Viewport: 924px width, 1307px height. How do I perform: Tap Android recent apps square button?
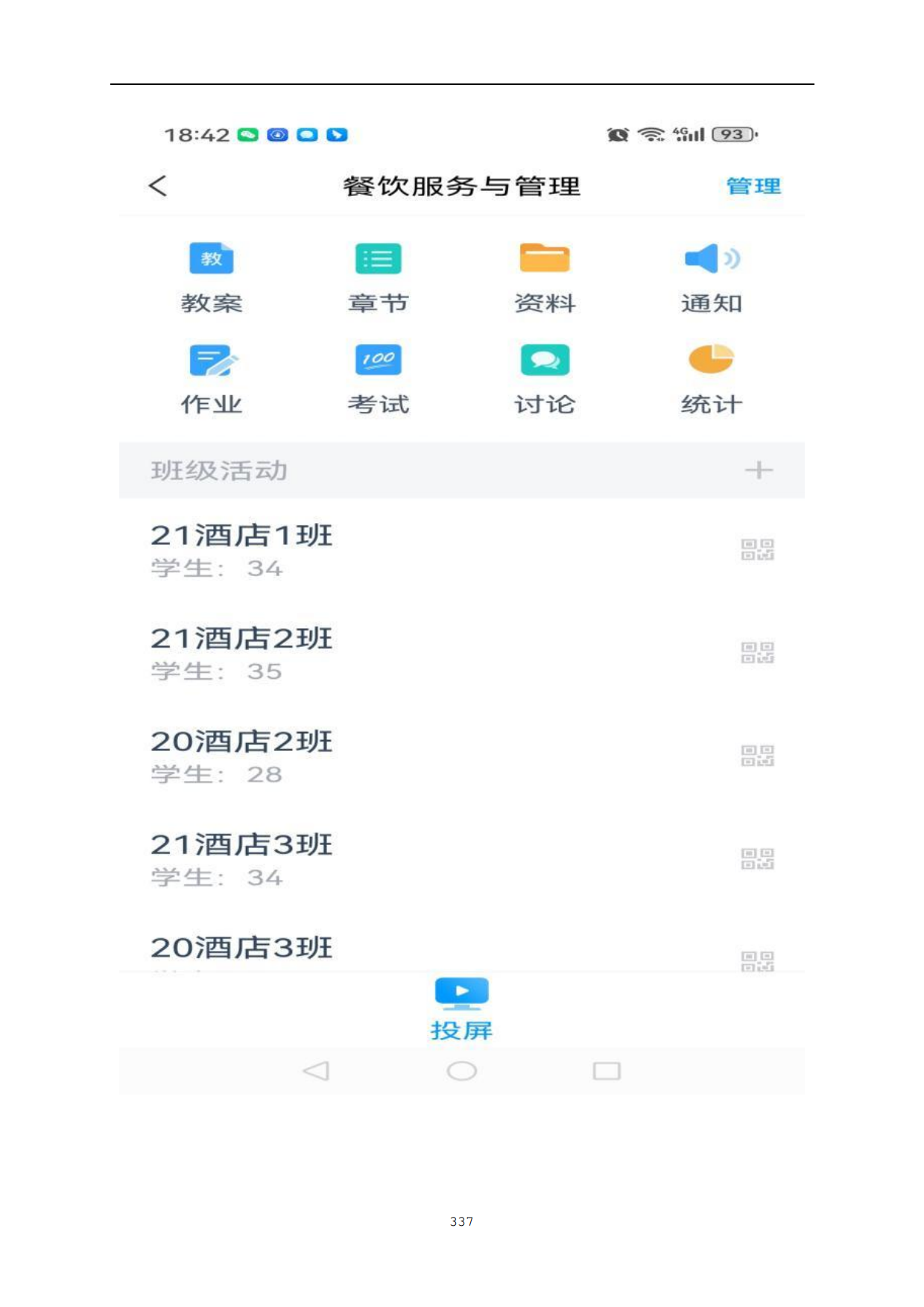tap(607, 1071)
